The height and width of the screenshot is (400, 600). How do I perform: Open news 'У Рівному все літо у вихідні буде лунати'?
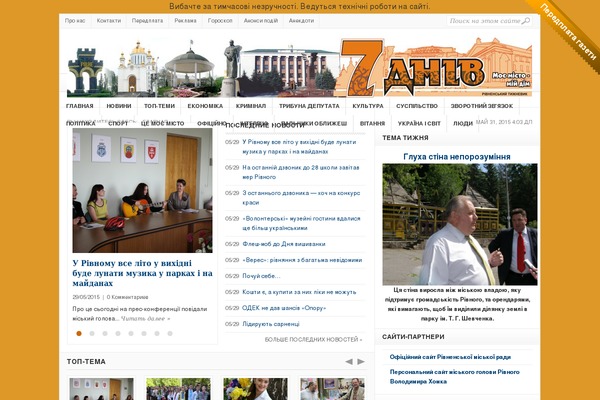point(299,147)
